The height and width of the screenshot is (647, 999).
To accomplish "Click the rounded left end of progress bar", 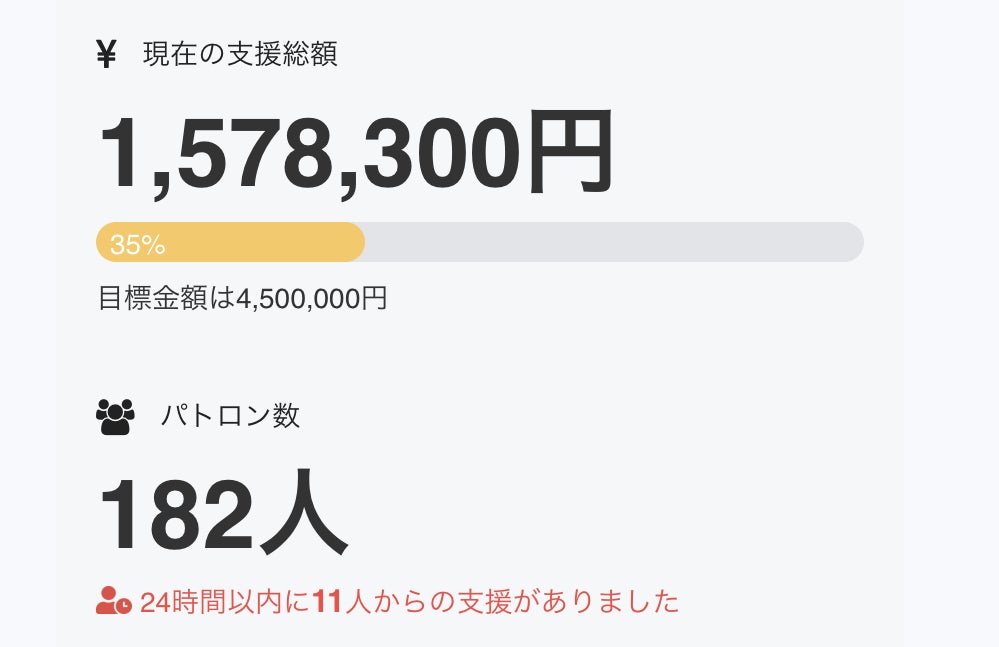I will [x=104, y=242].
